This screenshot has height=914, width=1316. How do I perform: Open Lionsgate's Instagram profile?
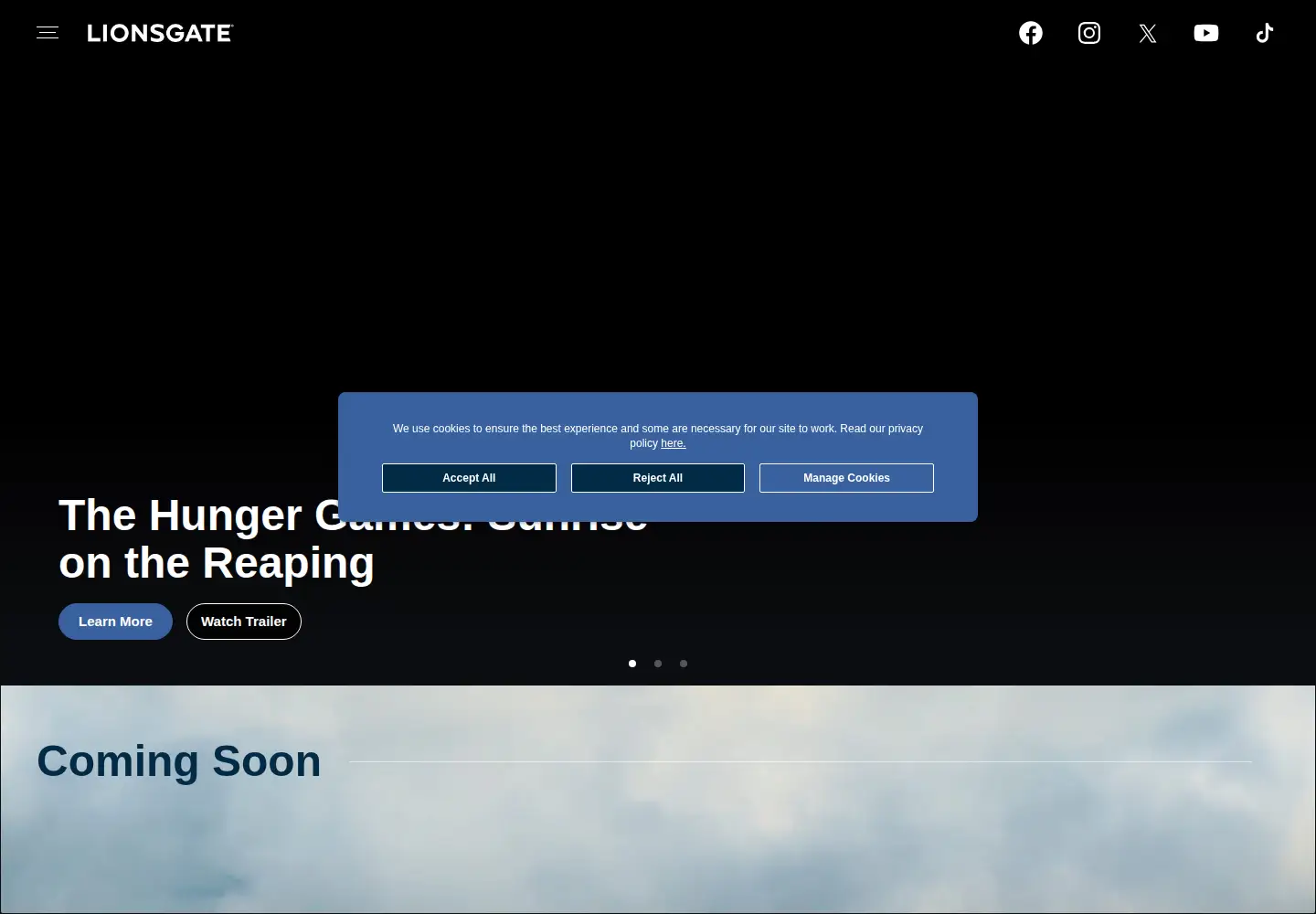pyautogui.click(x=1089, y=33)
